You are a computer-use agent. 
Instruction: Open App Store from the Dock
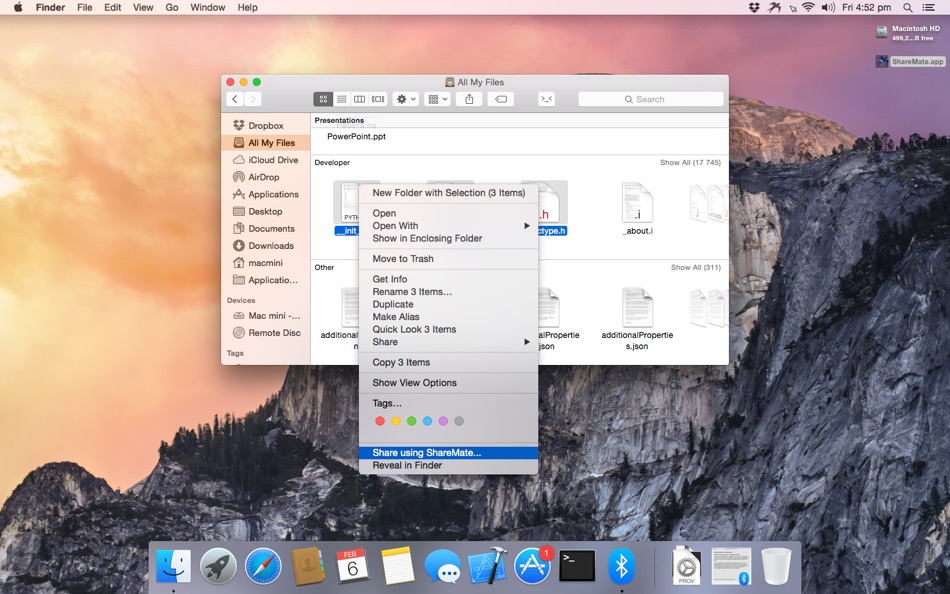tap(533, 566)
